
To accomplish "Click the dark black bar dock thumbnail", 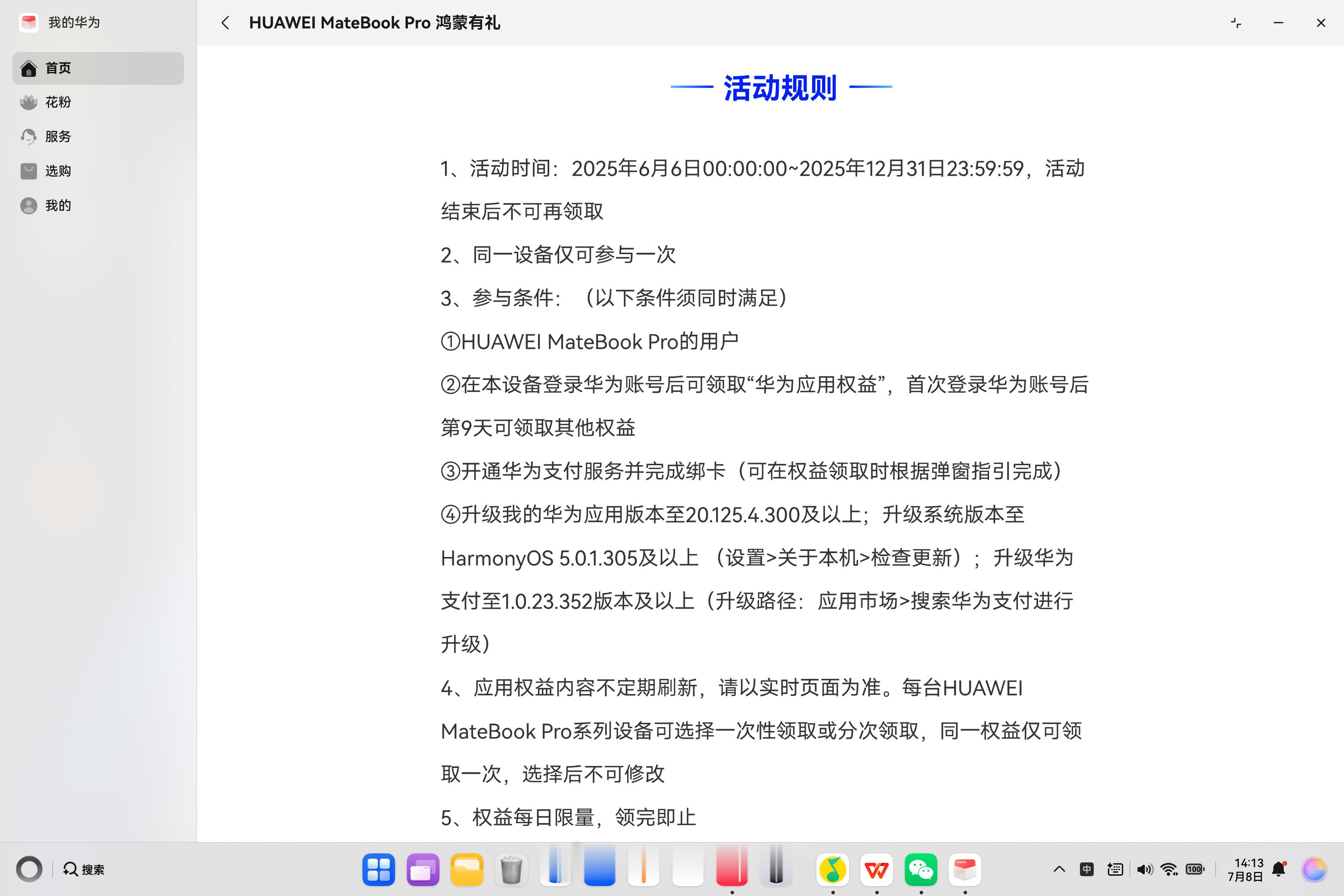I will [x=776, y=865].
